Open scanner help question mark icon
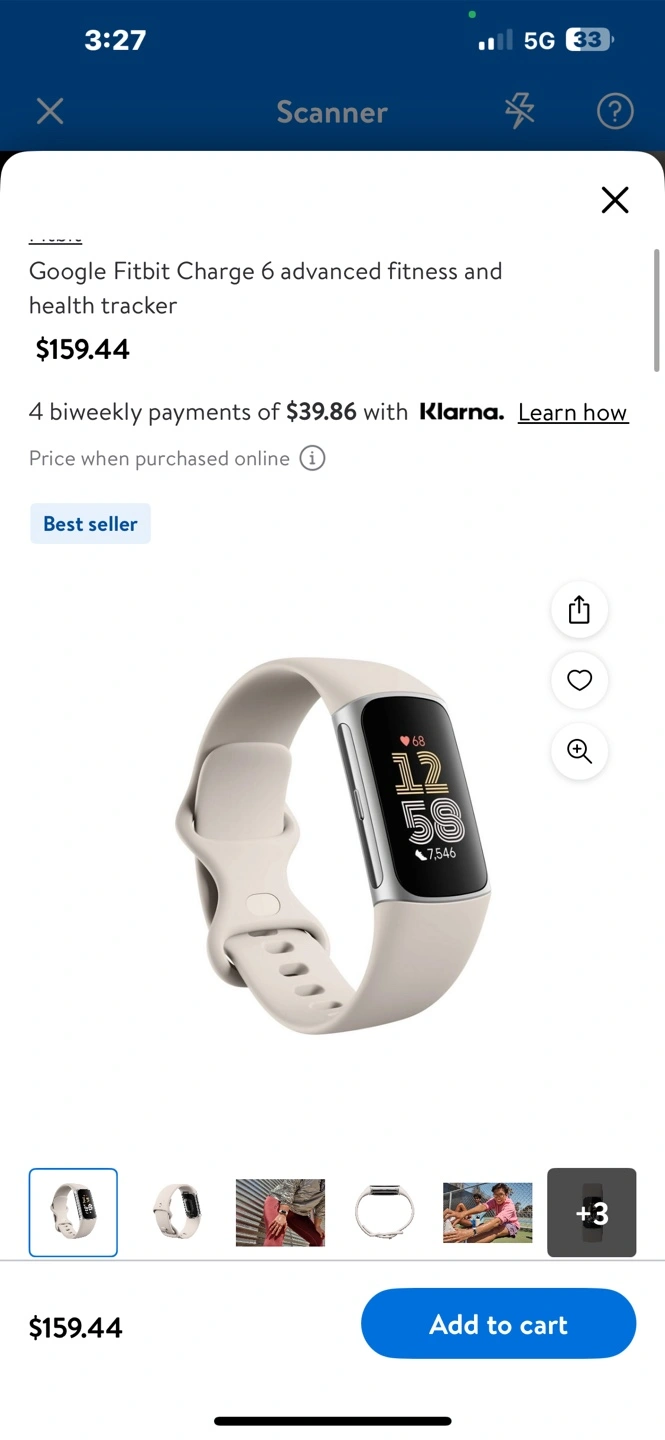Screen dimensions: 665x1440 coord(615,112)
